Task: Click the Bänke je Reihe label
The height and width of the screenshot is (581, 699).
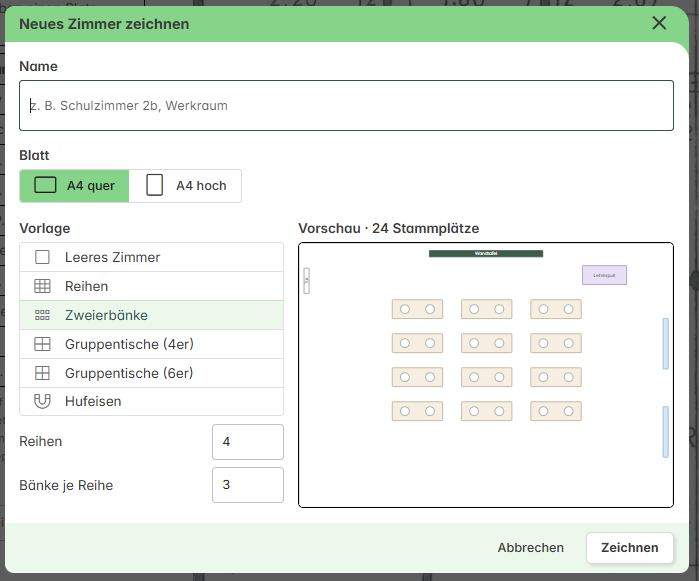Action: pos(66,485)
